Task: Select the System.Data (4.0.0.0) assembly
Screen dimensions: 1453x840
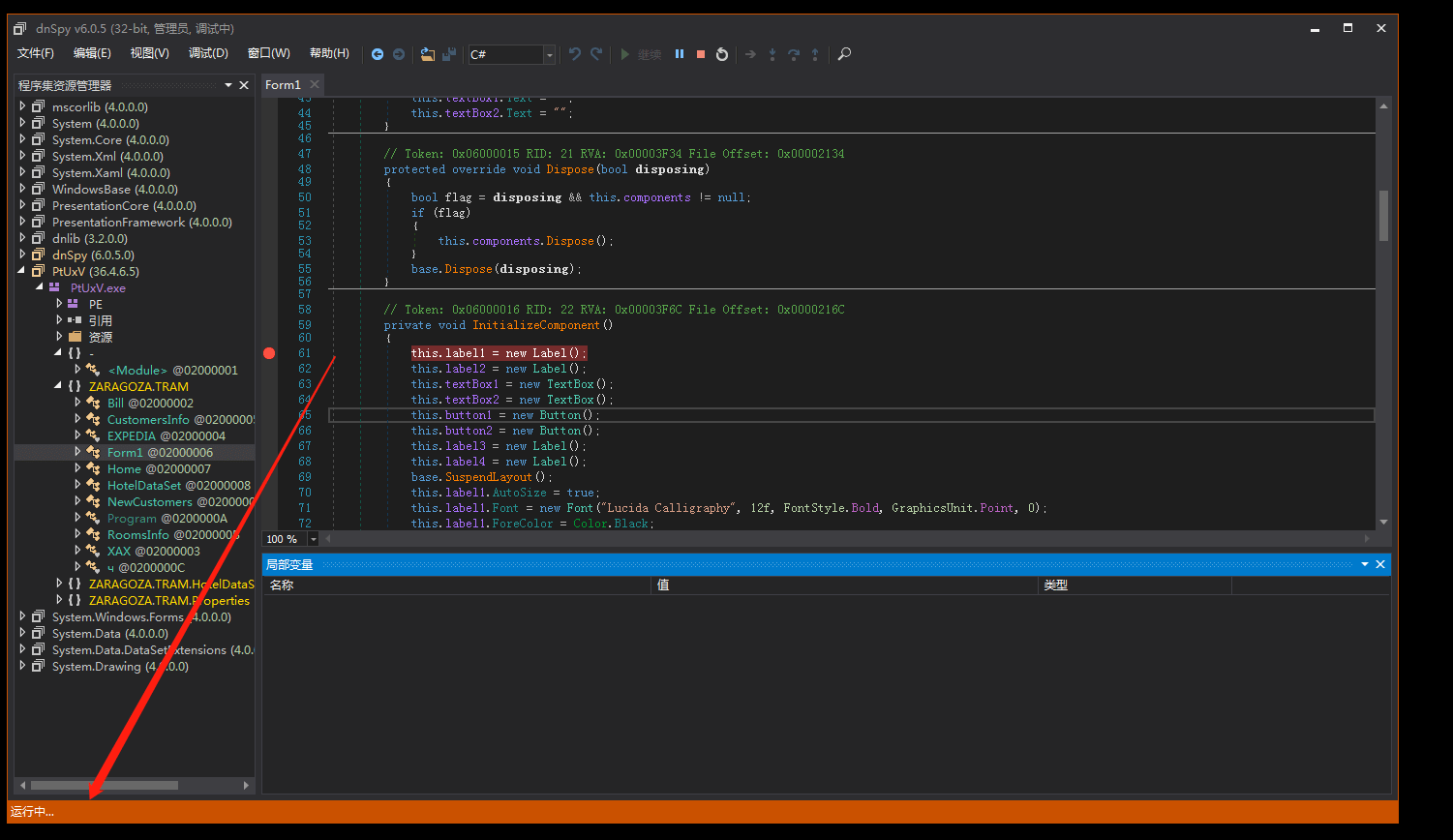Action: coord(109,633)
